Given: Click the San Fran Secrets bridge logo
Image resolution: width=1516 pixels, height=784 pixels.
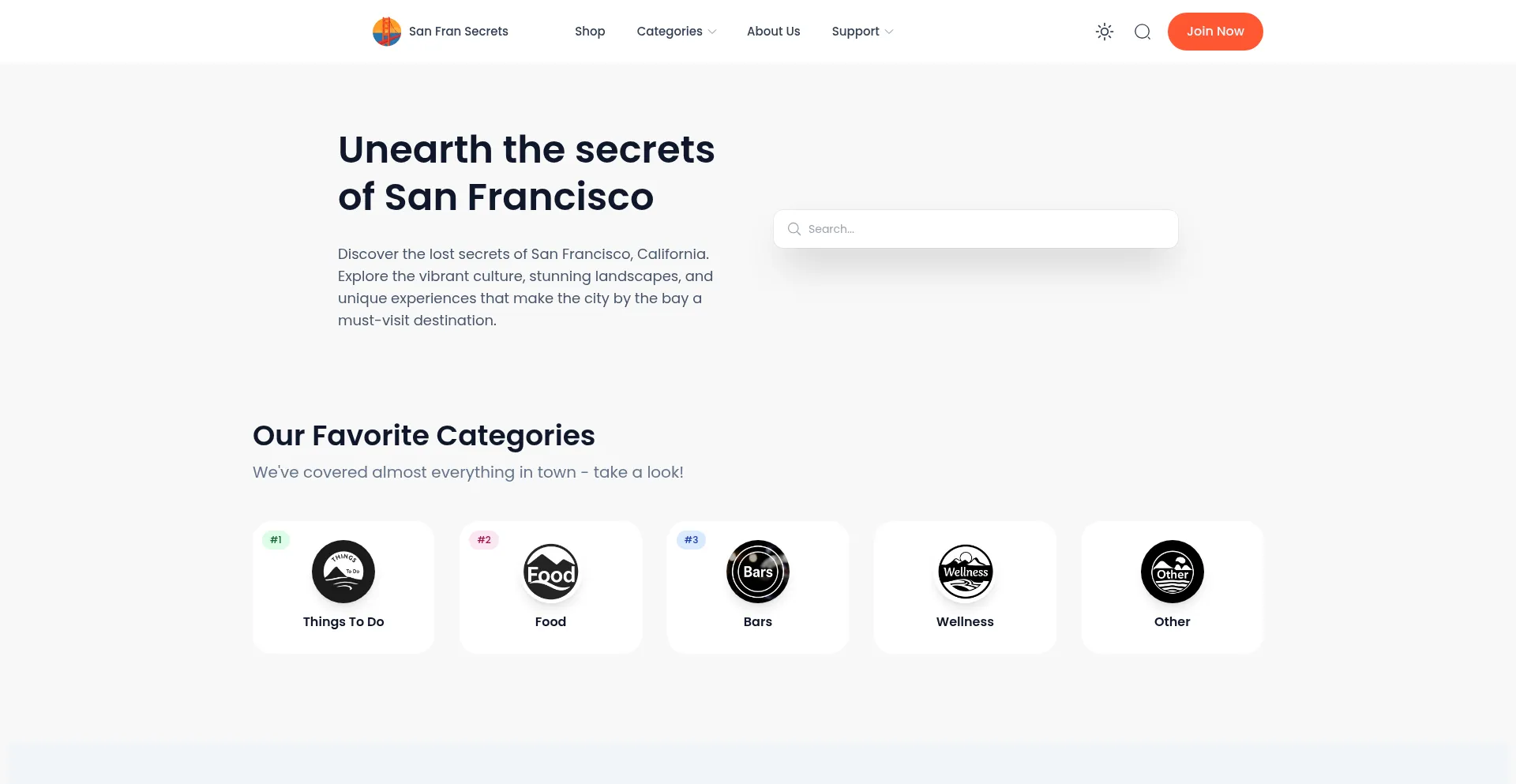Looking at the screenshot, I should (x=387, y=32).
